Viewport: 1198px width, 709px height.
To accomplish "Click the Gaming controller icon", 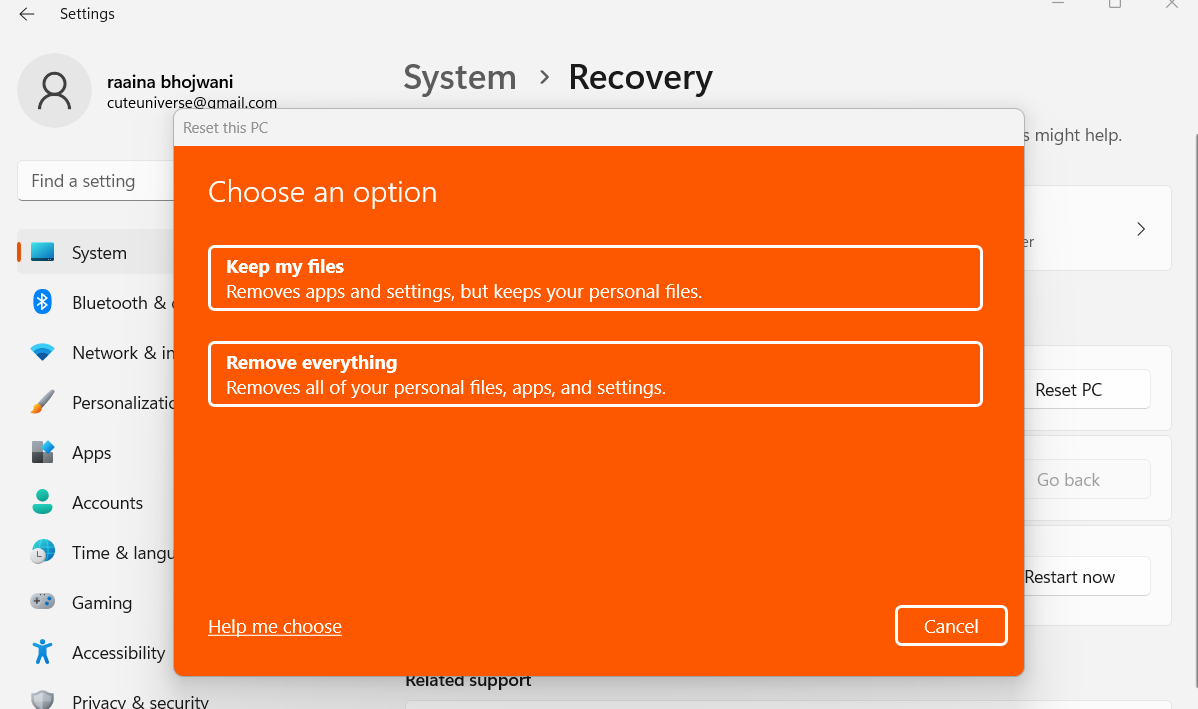I will pyautogui.click(x=42, y=602).
